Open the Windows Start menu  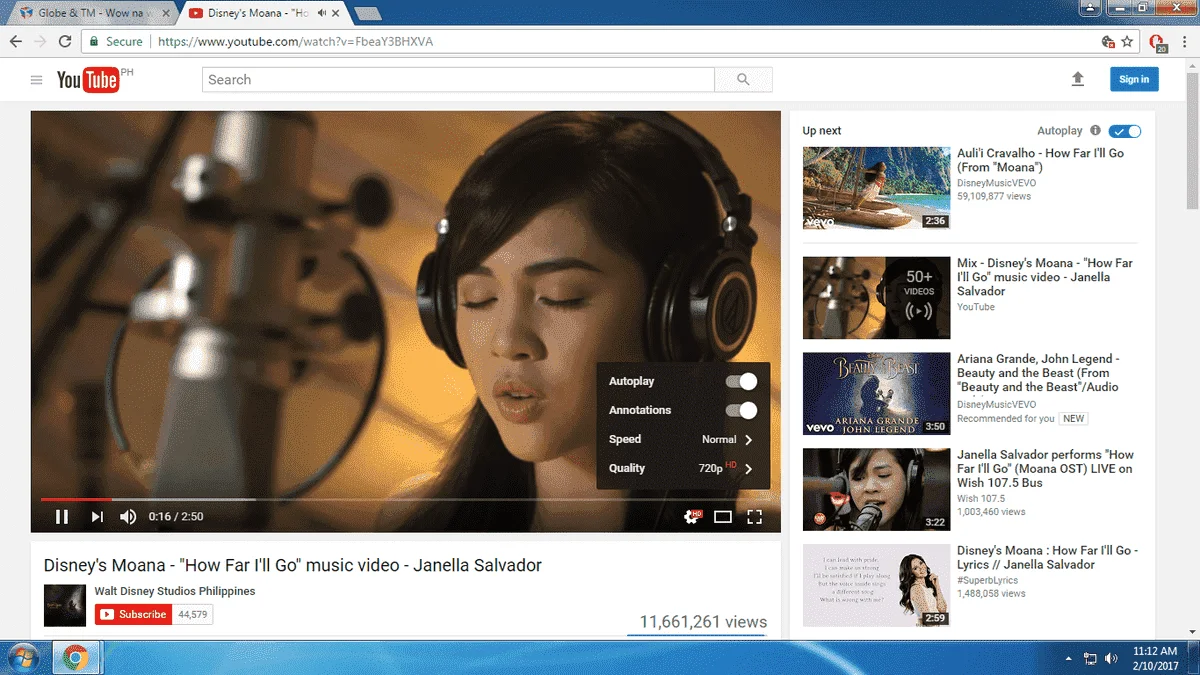(x=22, y=658)
